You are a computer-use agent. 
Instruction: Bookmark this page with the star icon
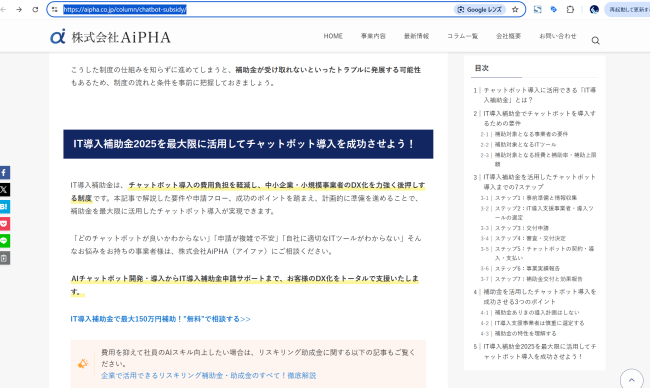click(515, 10)
